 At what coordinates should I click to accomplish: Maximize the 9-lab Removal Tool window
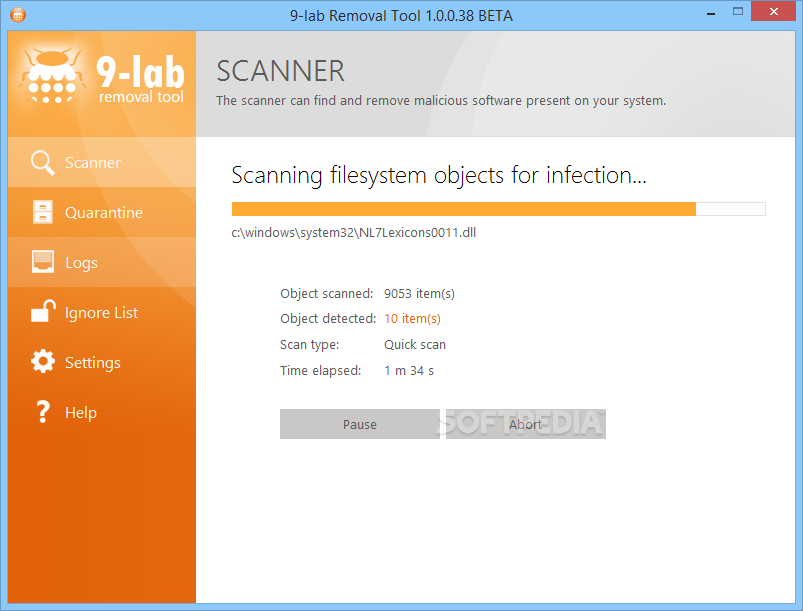click(737, 11)
